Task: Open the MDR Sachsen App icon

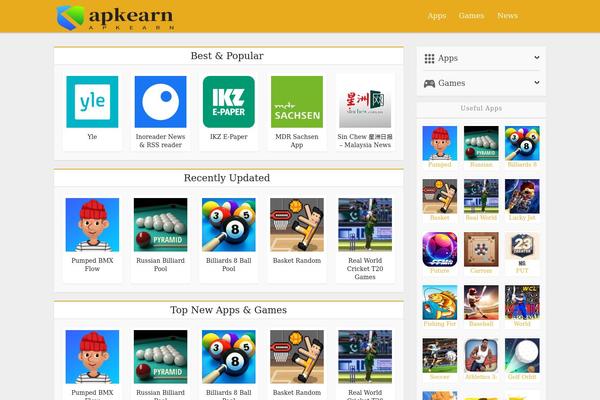Action: click(297, 102)
